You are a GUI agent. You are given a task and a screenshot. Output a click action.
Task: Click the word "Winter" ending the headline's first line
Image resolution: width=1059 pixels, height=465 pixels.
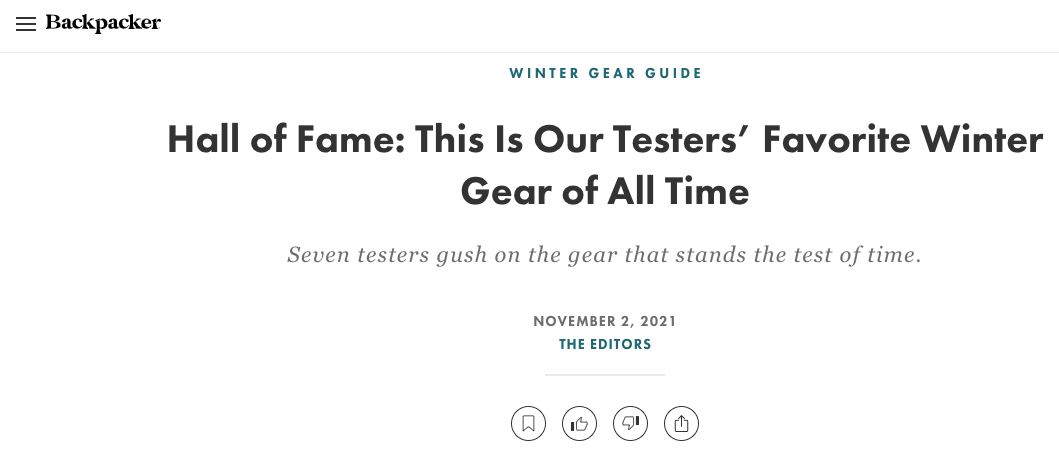pyautogui.click(x=984, y=139)
